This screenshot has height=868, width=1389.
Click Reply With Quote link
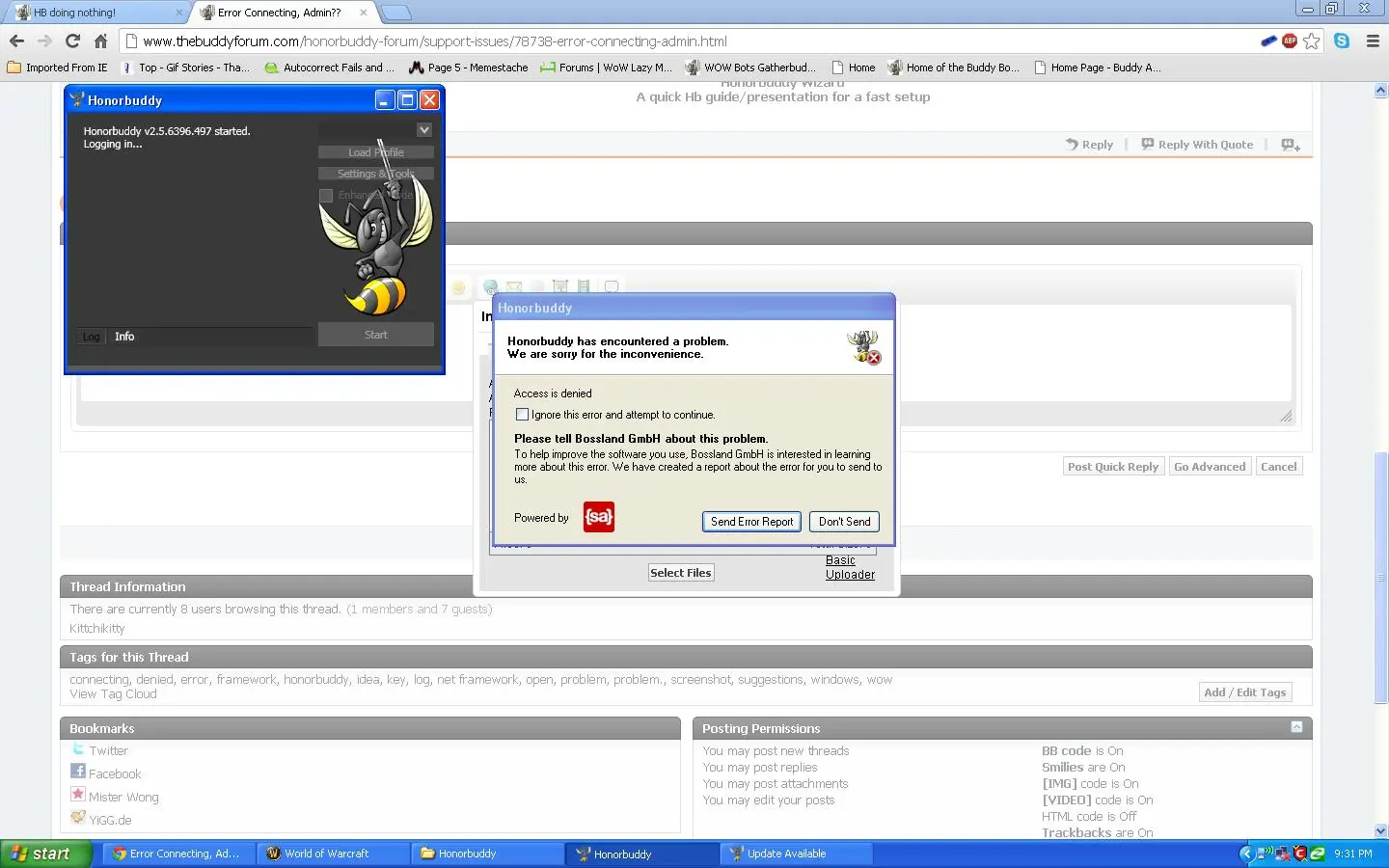tap(1197, 145)
